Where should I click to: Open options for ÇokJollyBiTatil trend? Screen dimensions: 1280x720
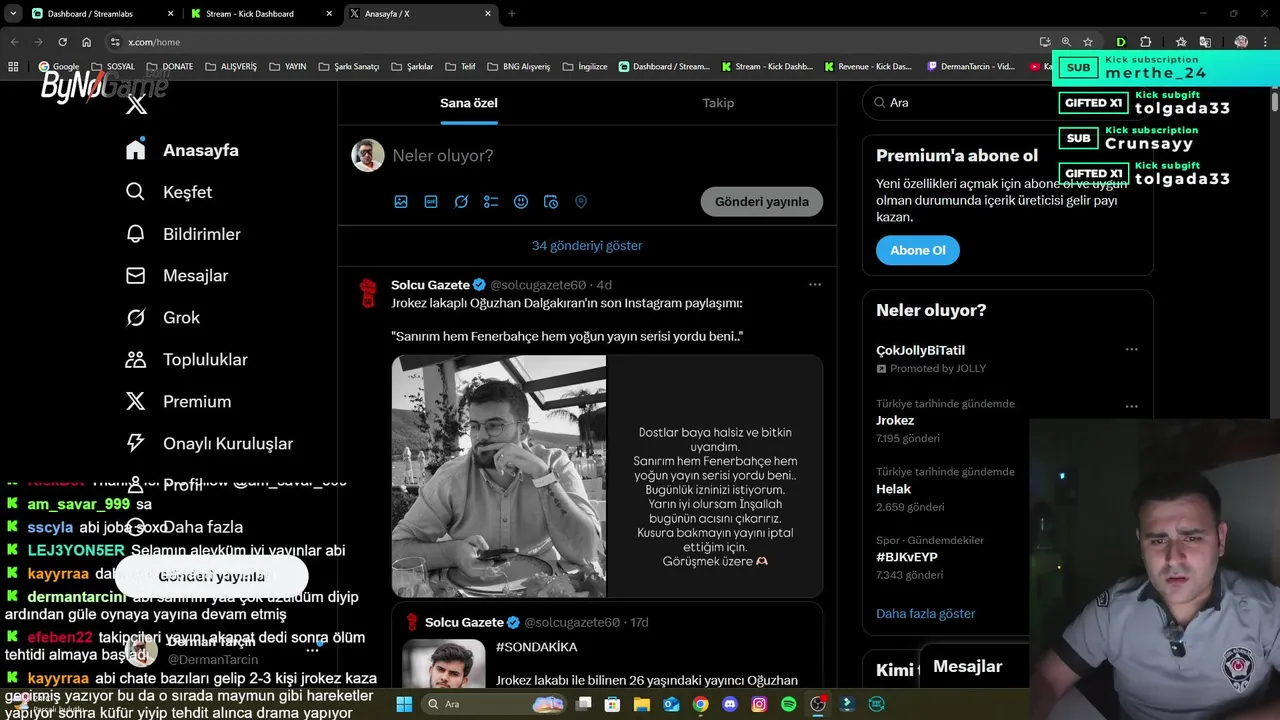1132,350
